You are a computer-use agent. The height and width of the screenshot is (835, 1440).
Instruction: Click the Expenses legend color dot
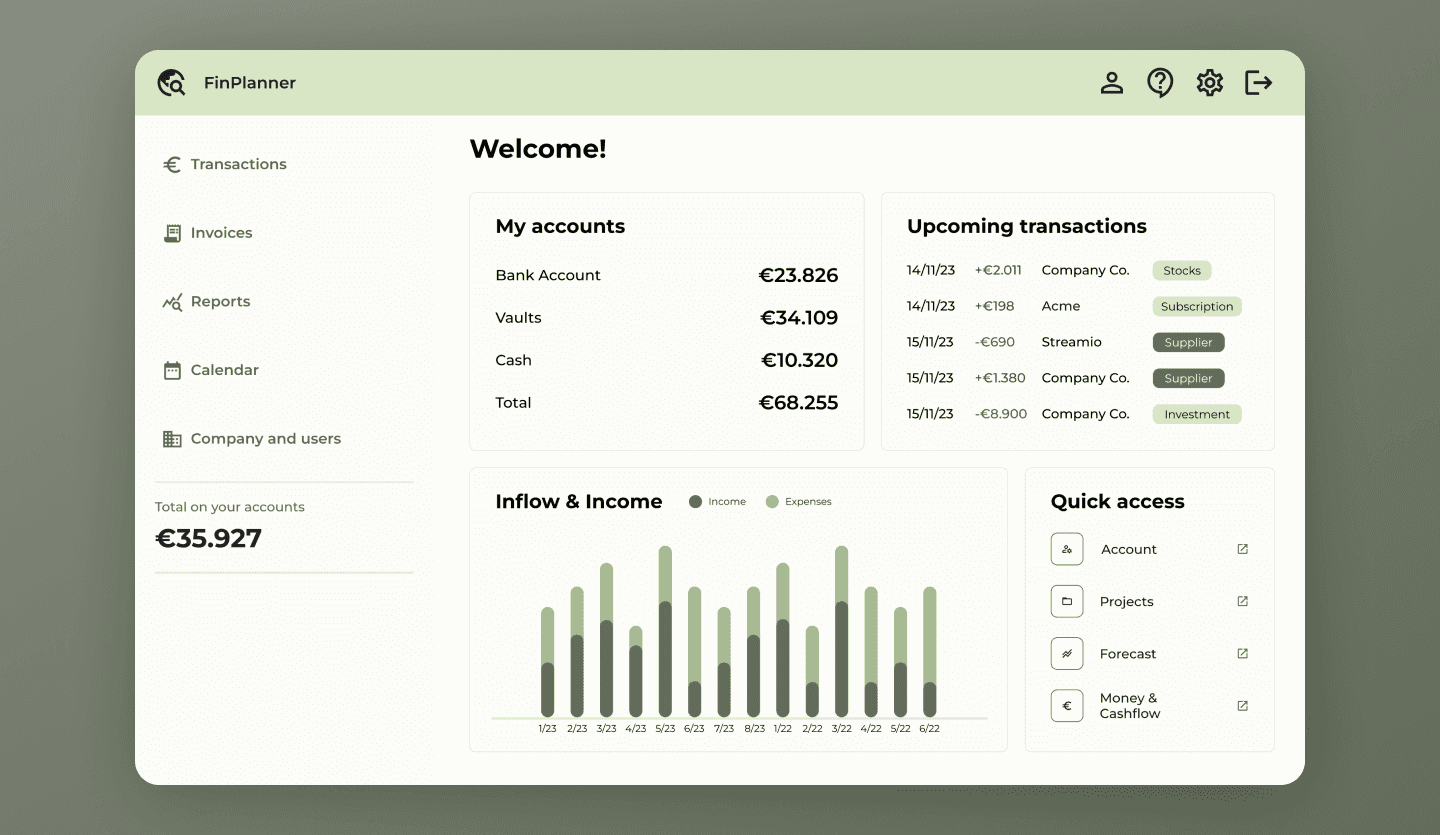click(772, 502)
